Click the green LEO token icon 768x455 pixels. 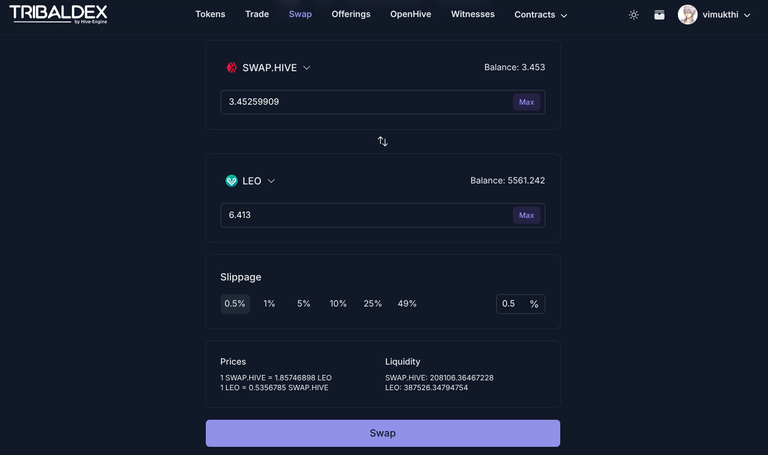231,181
